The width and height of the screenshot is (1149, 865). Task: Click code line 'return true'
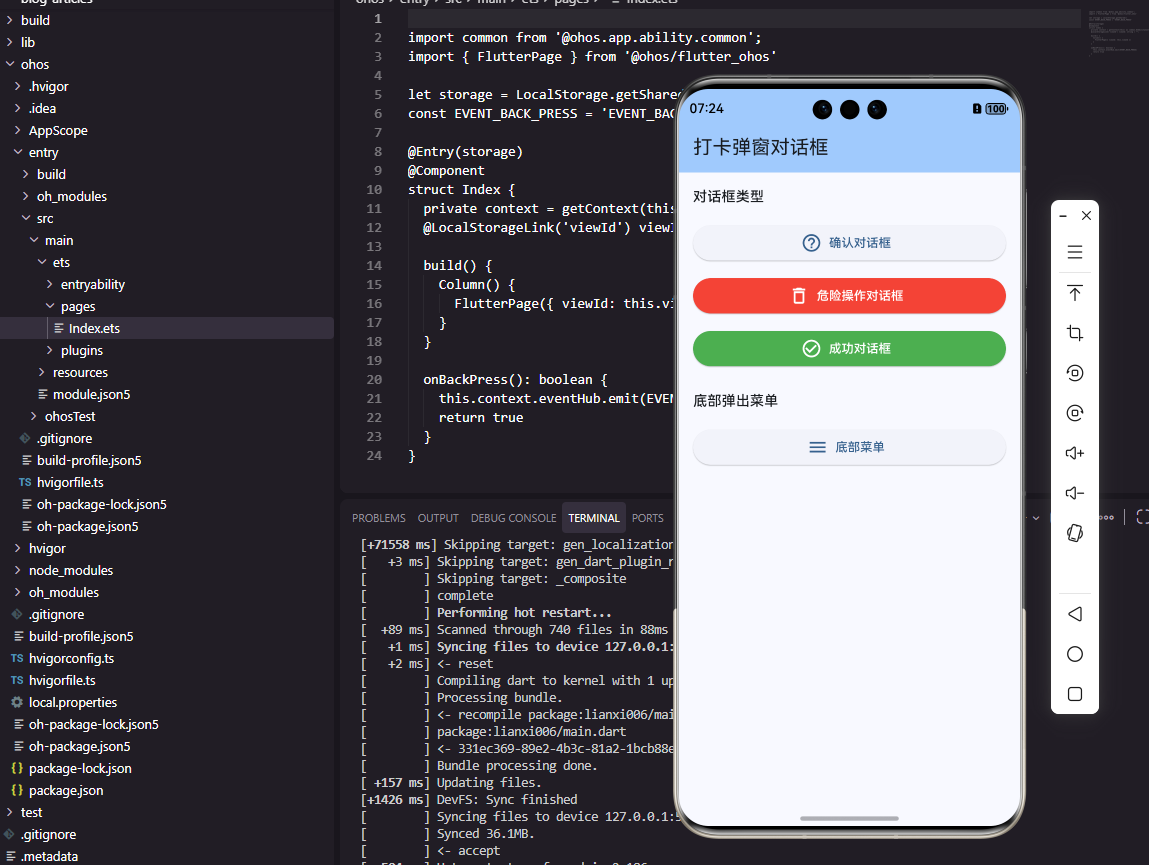pos(481,417)
